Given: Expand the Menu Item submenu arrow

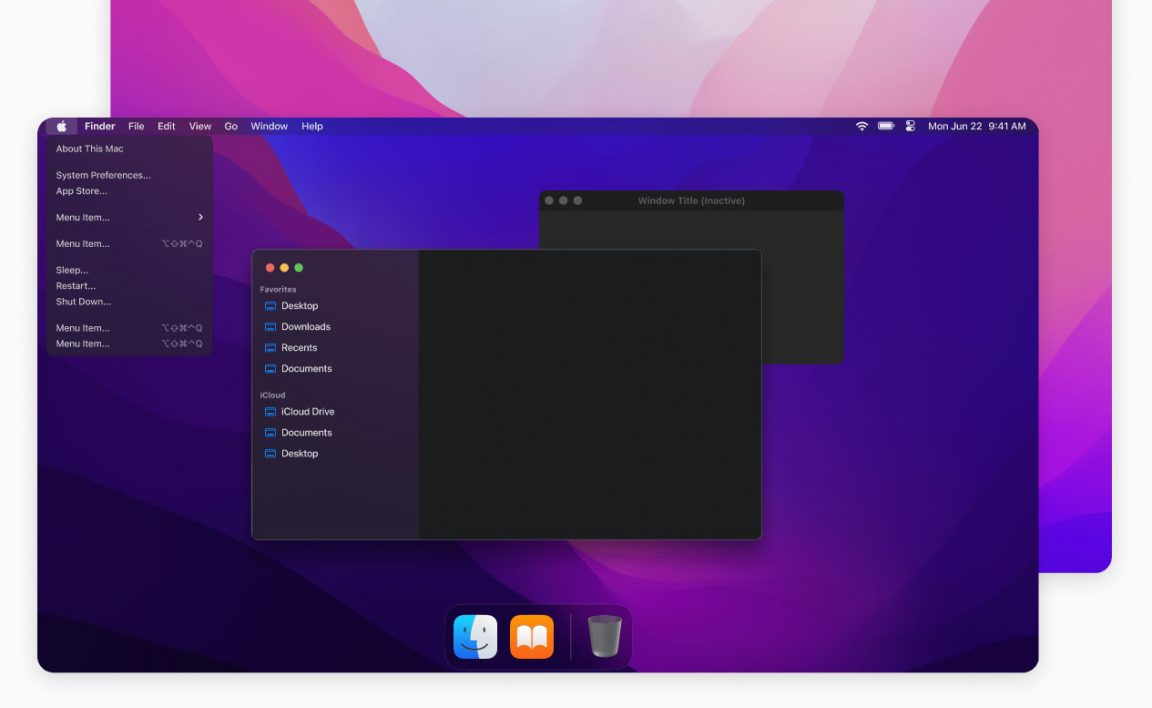Looking at the screenshot, I should [x=200, y=217].
